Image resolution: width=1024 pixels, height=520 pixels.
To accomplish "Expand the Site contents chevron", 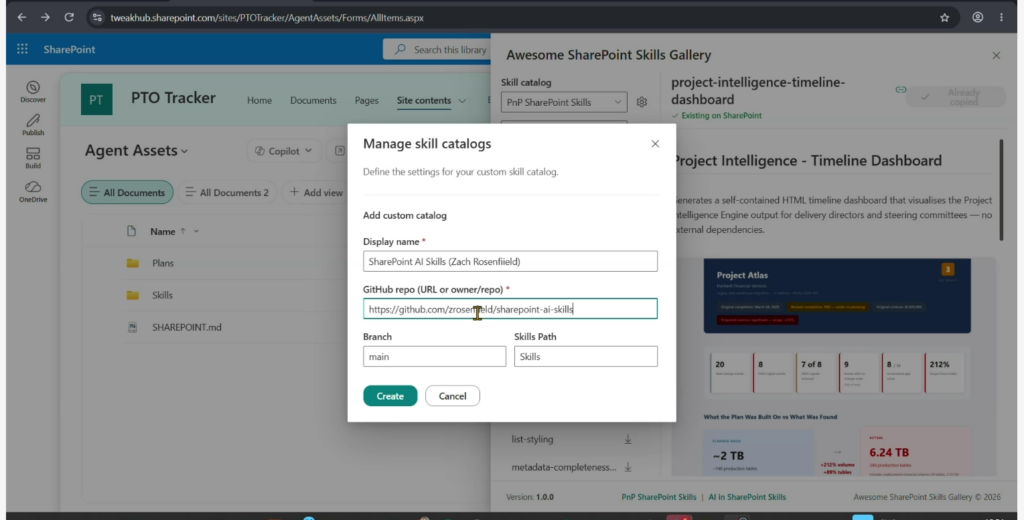I will pos(462,101).
